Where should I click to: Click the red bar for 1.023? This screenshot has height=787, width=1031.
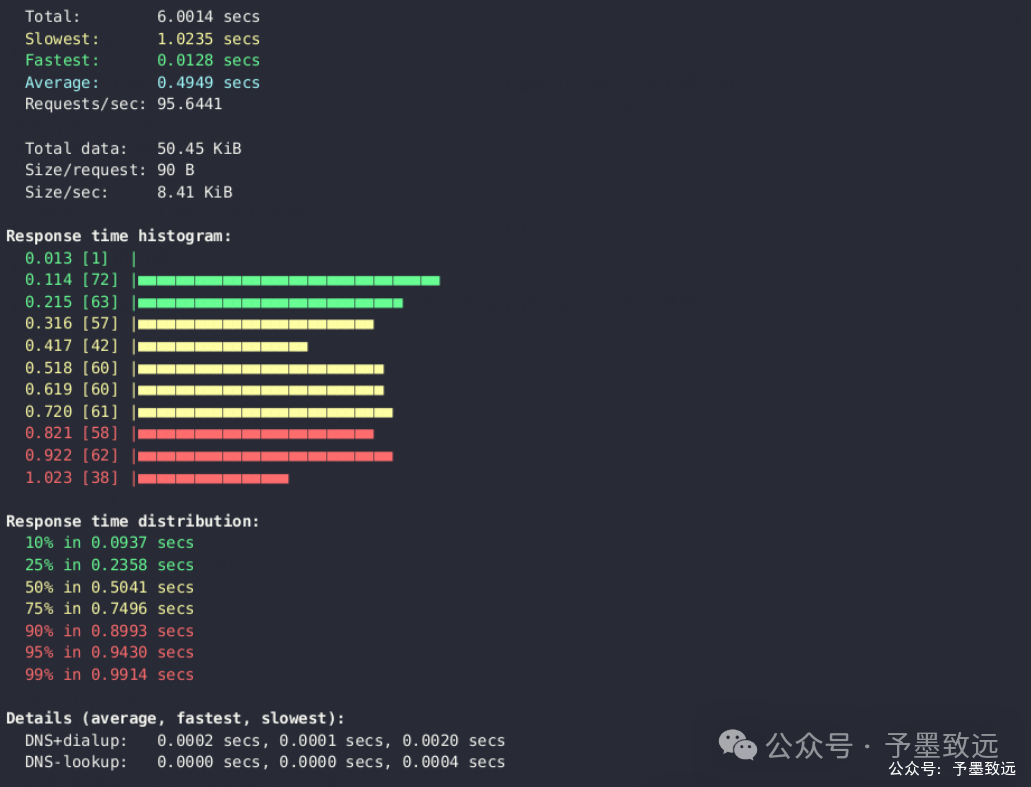coord(213,479)
